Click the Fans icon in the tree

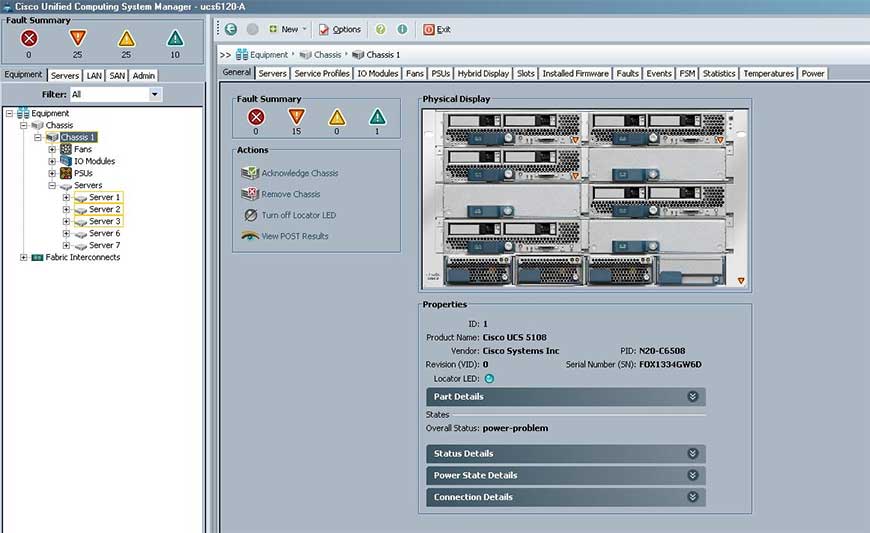coord(66,149)
